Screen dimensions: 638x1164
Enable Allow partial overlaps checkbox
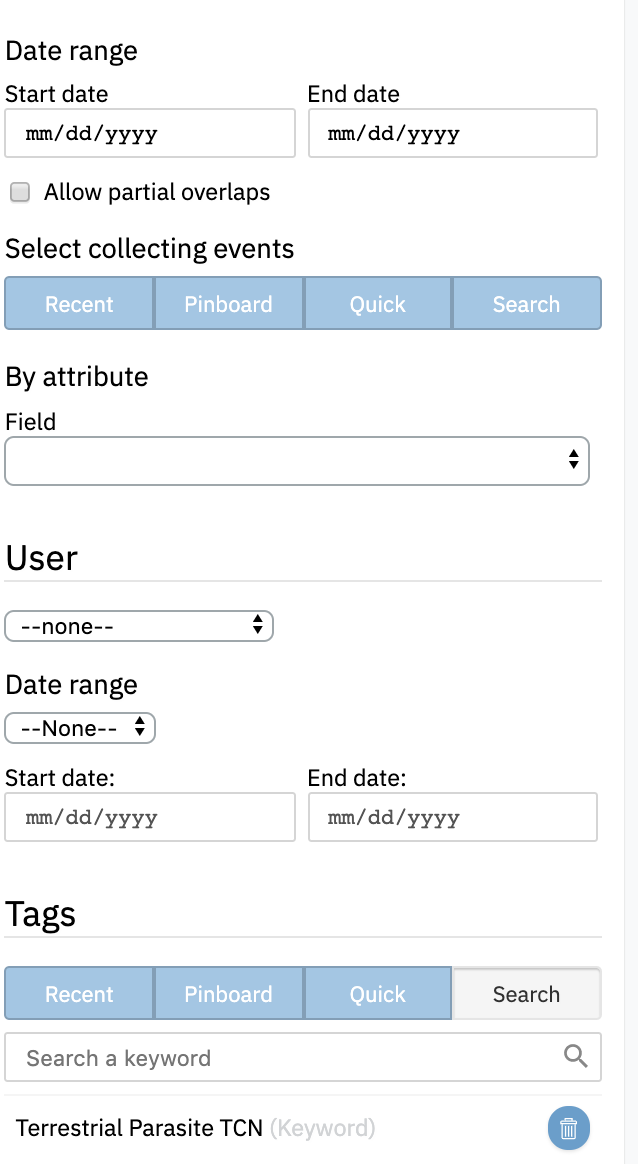(19, 192)
